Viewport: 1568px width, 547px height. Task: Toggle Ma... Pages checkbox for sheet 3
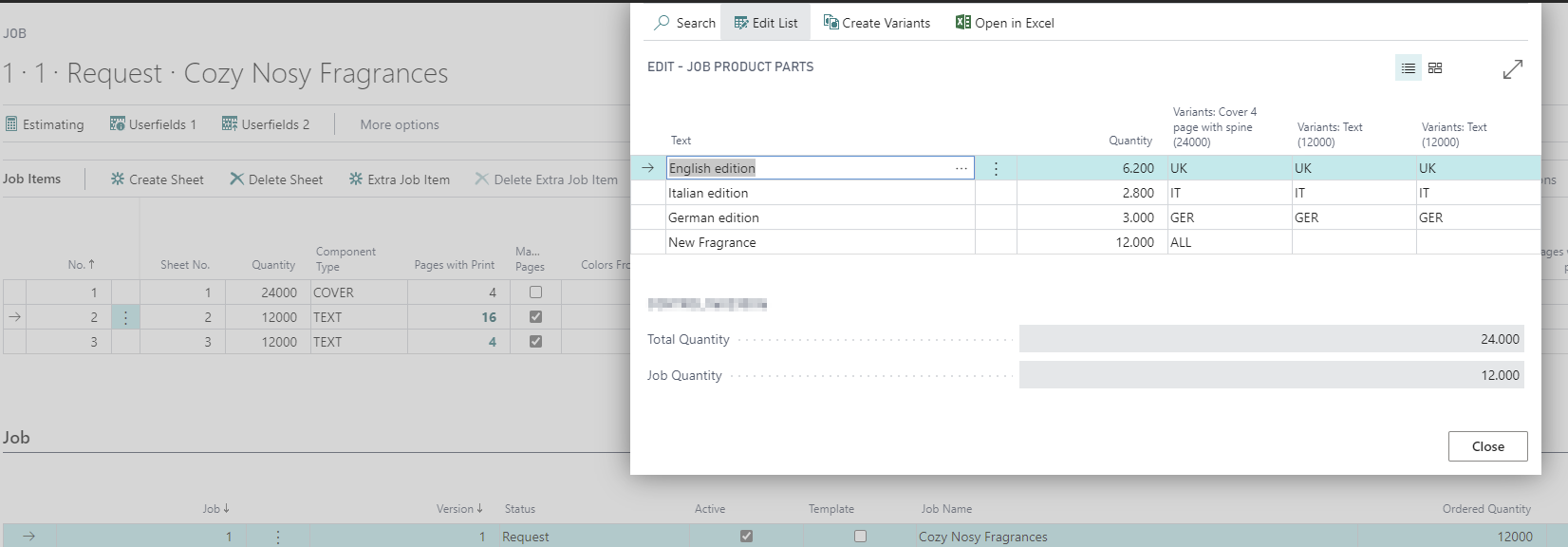535,342
